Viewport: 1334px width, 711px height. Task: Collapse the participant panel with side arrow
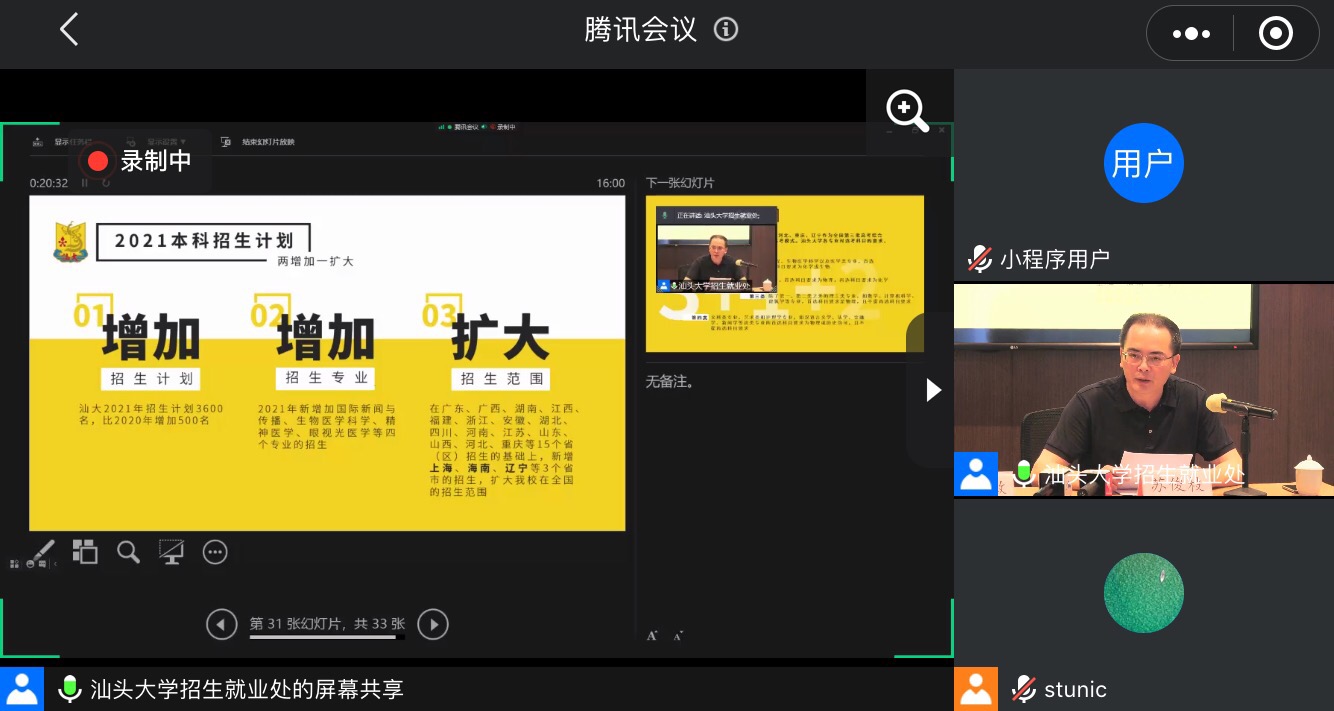933,390
